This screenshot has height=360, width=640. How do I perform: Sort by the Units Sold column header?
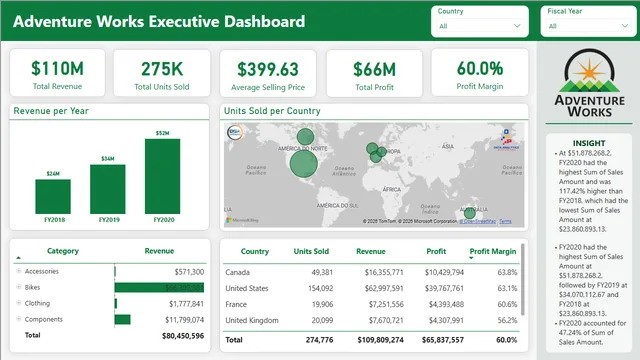pyautogui.click(x=311, y=251)
